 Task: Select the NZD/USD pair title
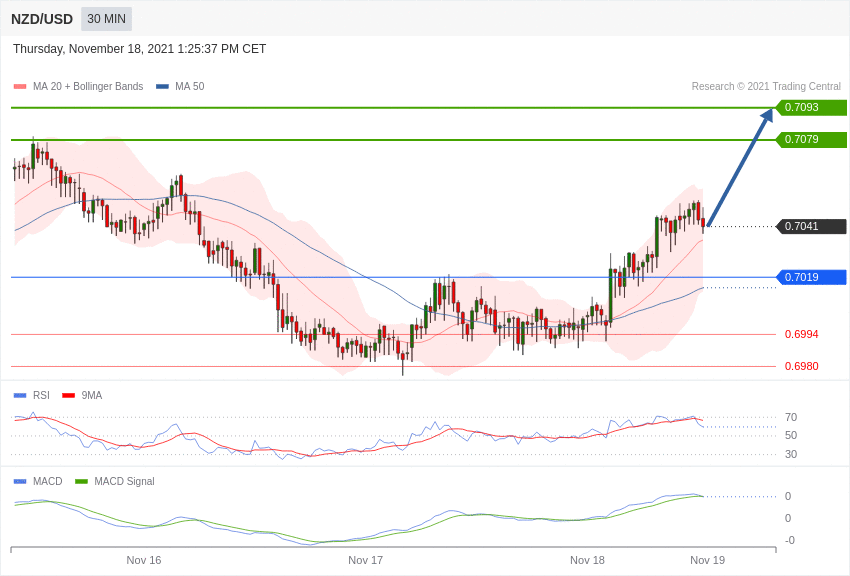click(42, 20)
